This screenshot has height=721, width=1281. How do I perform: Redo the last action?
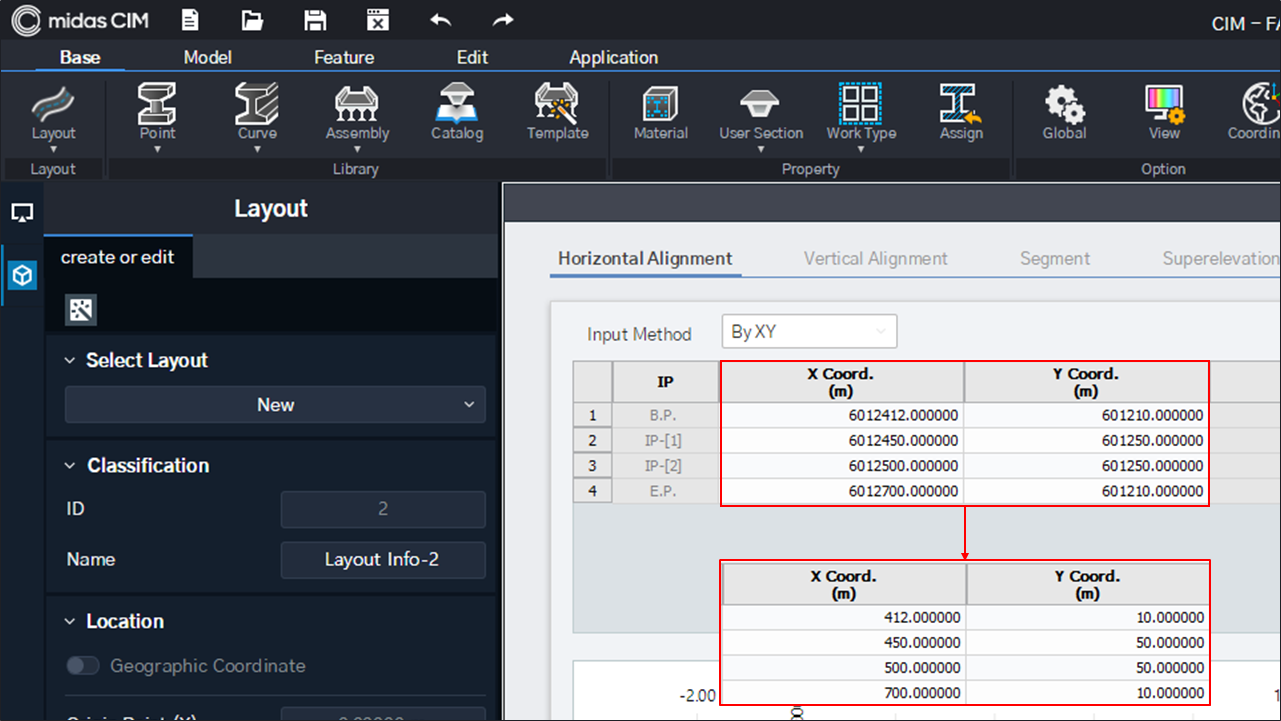(x=503, y=20)
